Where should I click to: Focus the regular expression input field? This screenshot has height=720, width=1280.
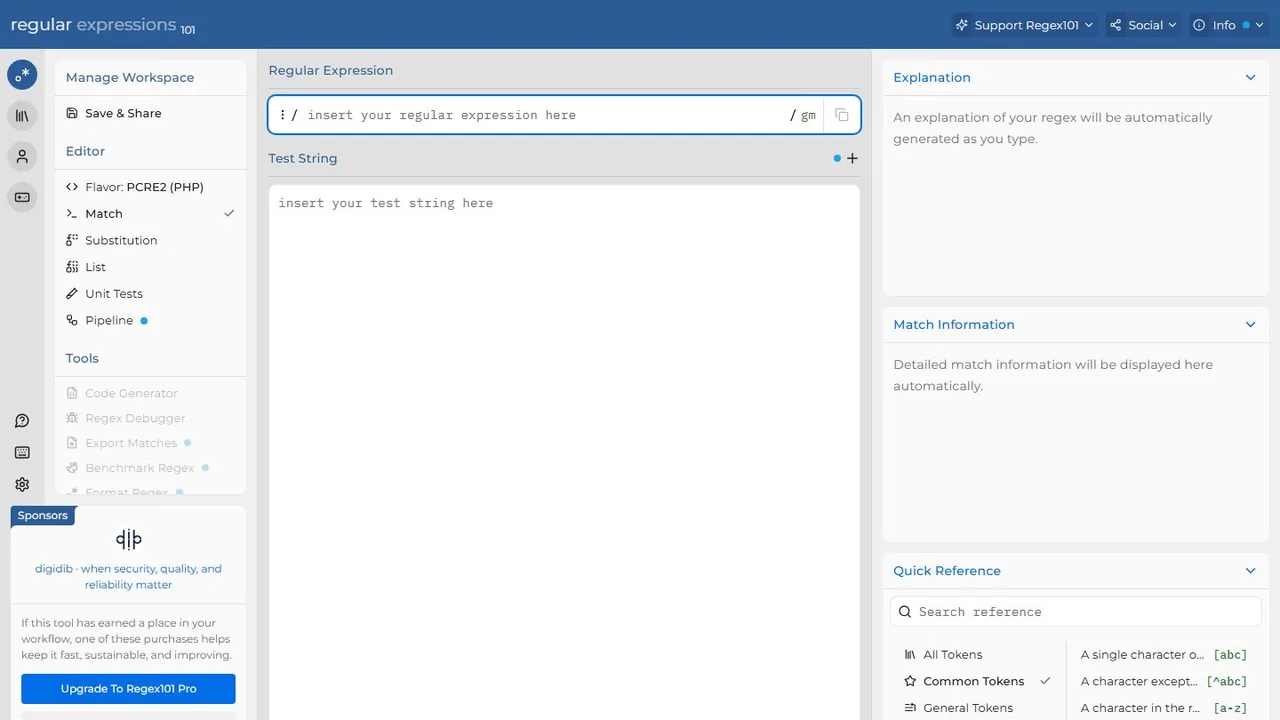click(x=545, y=115)
